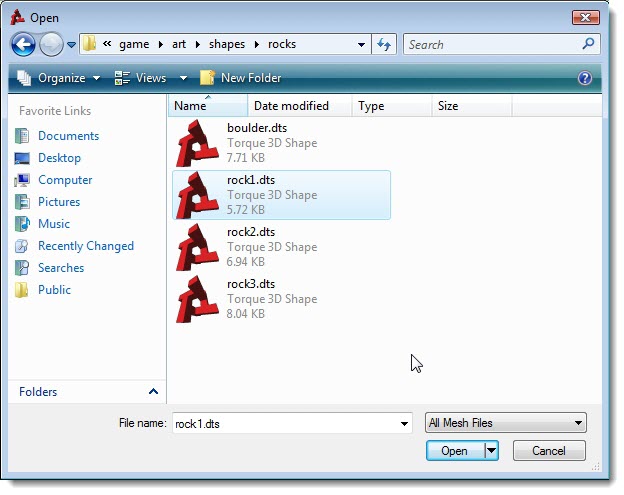Click the Open button

(455, 451)
